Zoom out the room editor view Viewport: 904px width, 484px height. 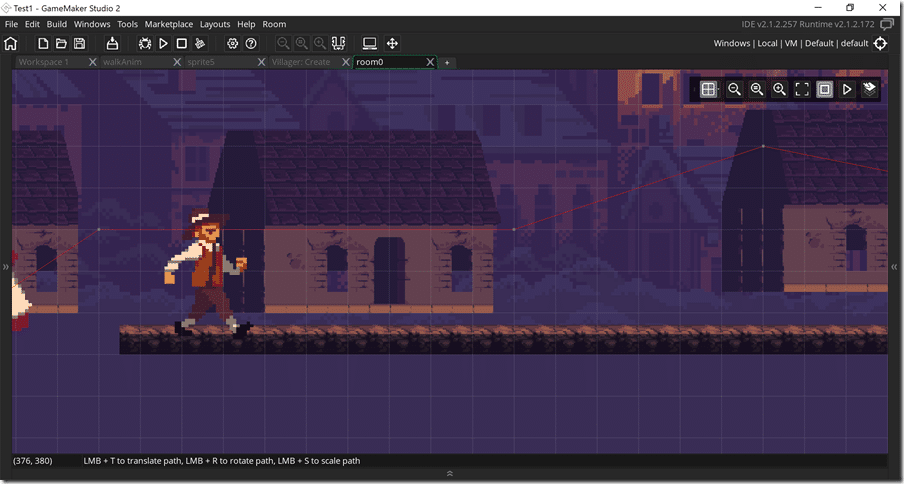tap(734, 89)
